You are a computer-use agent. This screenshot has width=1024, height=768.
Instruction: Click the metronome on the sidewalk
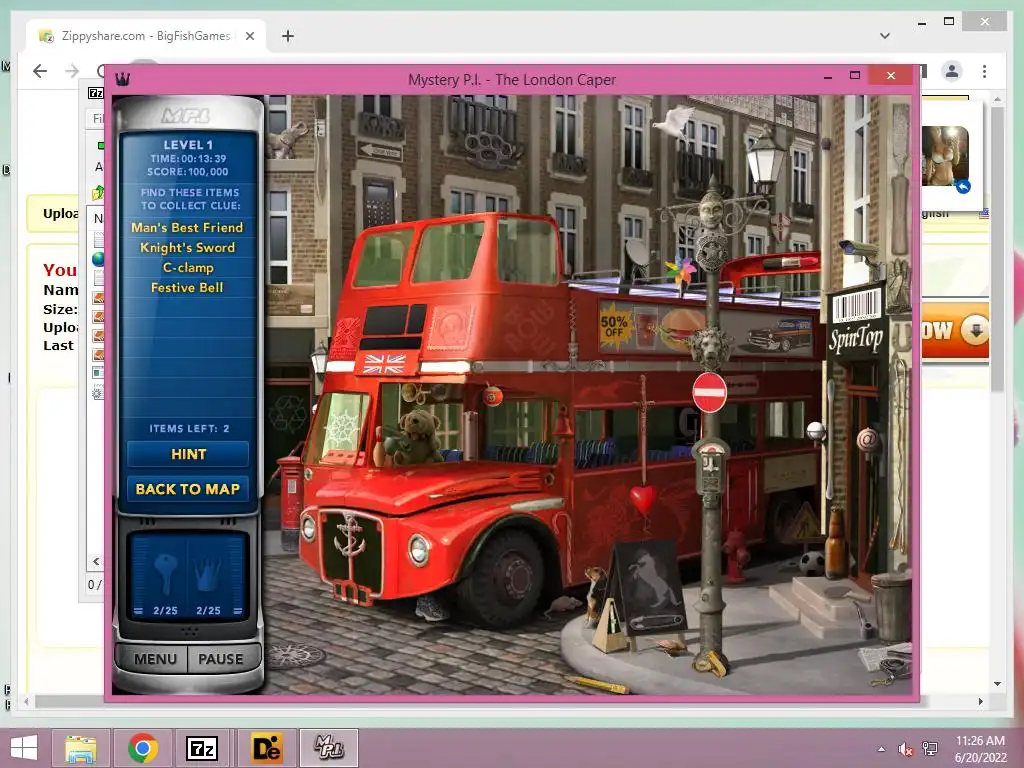611,626
